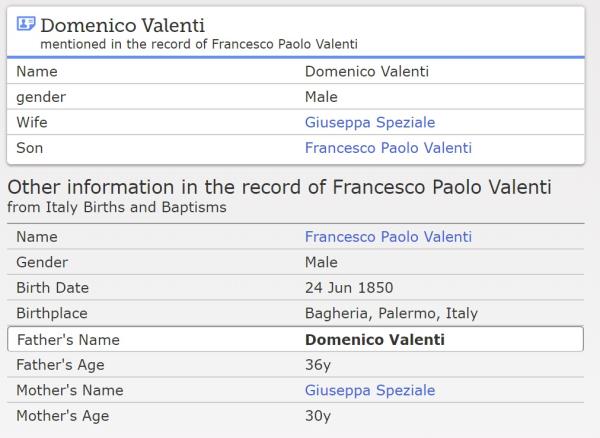This screenshot has height=438, width=600.
Task: Select the highlighted Father's Name row
Action: pyautogui.click(x=294, y=339)
